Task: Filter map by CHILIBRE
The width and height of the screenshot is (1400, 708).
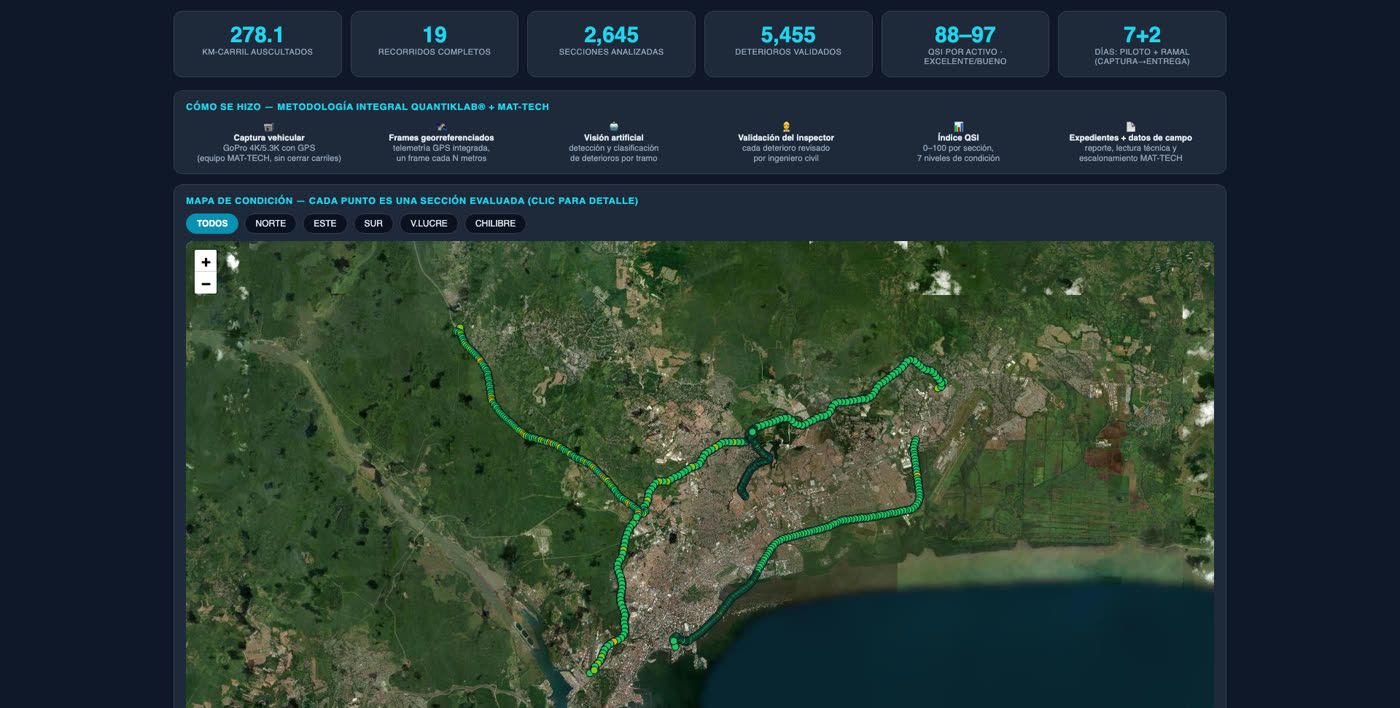Action: pos(495,224)
